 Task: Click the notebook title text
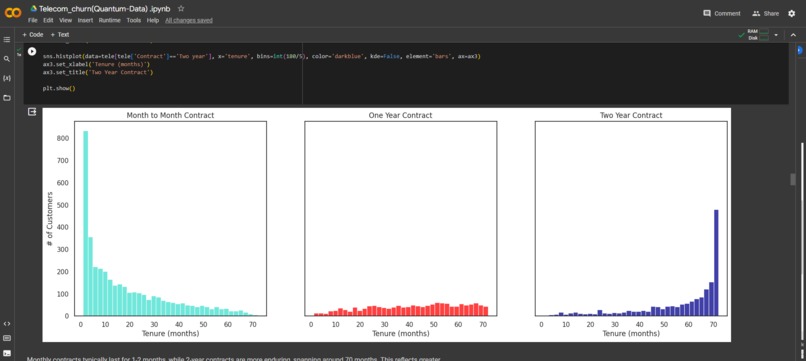point(106,9)
